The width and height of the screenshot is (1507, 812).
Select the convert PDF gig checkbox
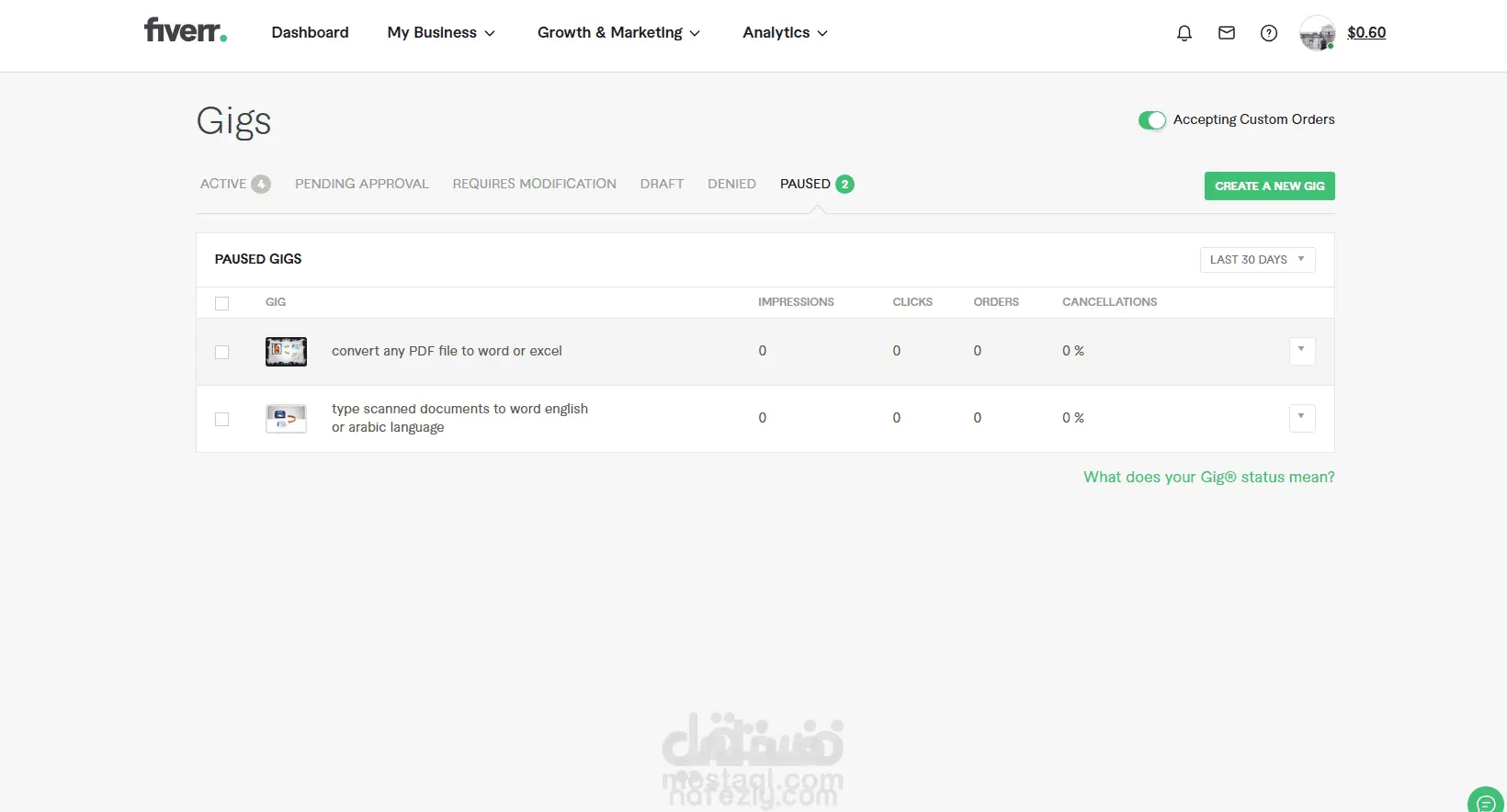pos(222,352)
